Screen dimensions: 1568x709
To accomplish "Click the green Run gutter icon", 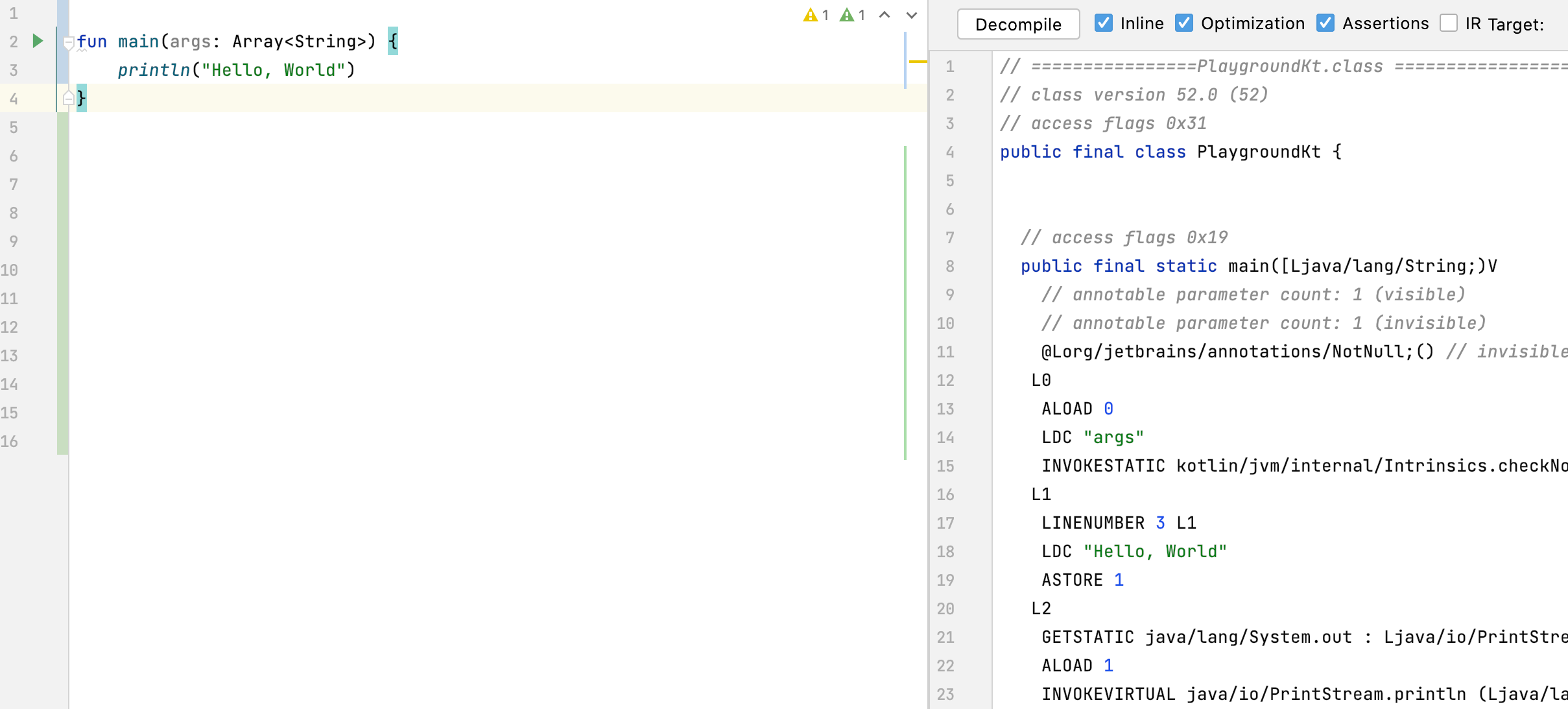I will pos(38,41).
